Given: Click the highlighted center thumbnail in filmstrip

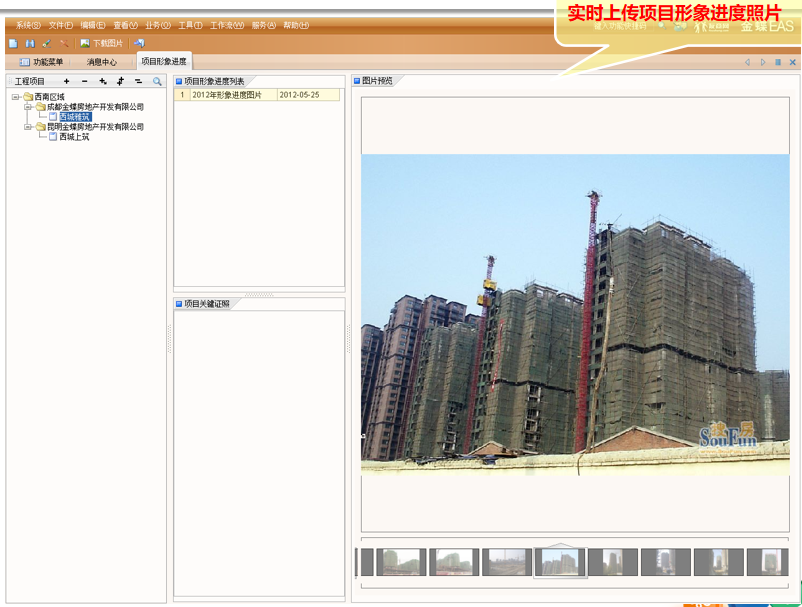Looking at the screenshot, I should (560, 562).
